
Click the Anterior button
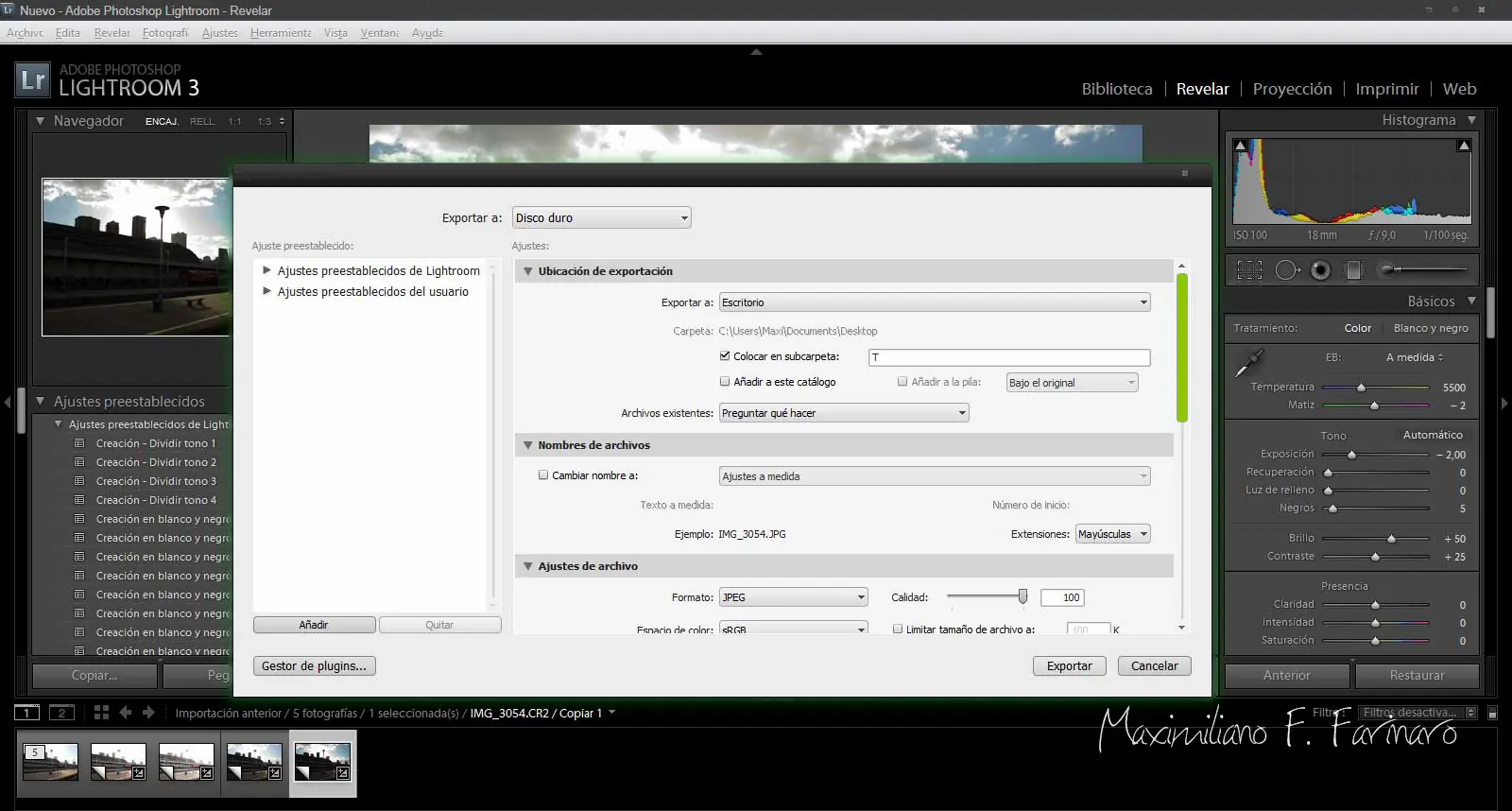pos(1287,675)
